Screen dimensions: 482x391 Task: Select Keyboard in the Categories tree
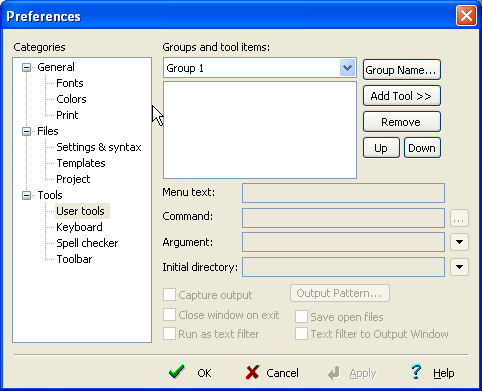[79, 227]
